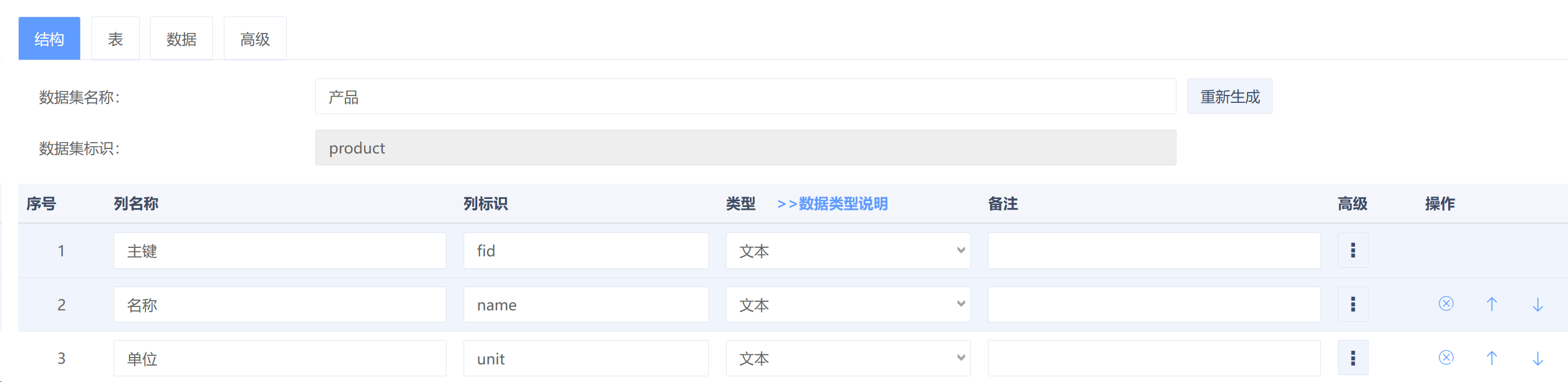The width and height of the screenshot is (1568, 382).
Task: Delete the unit column row
Action: coord(1446,357)
